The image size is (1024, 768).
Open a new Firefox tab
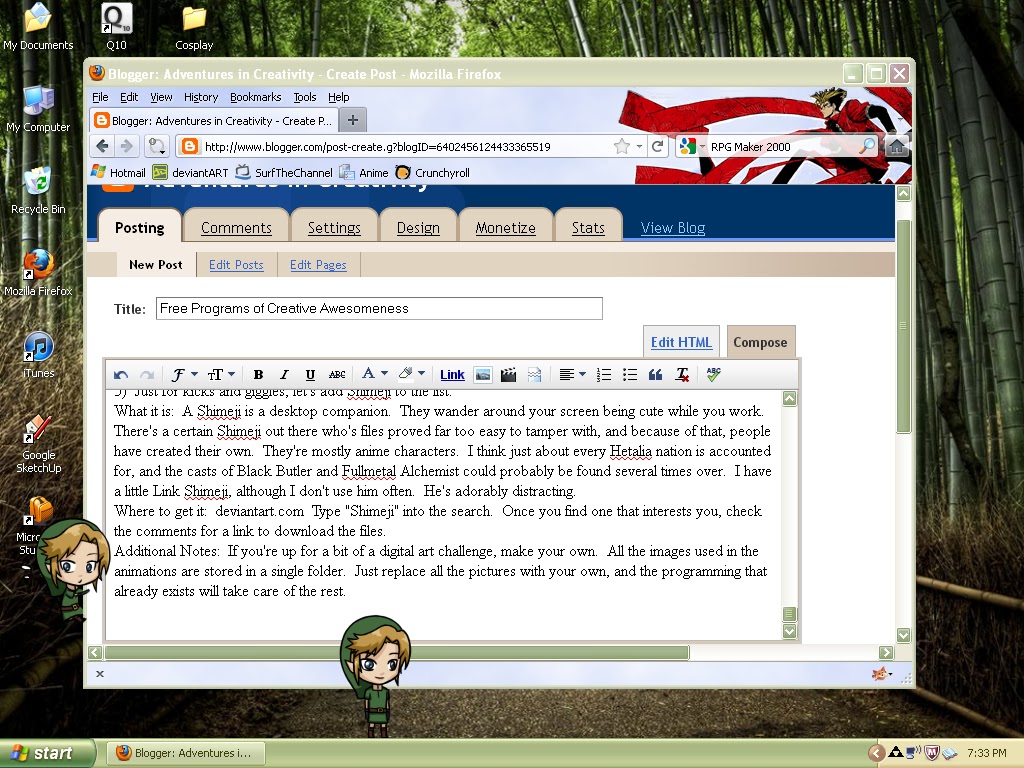pos(353,120)
